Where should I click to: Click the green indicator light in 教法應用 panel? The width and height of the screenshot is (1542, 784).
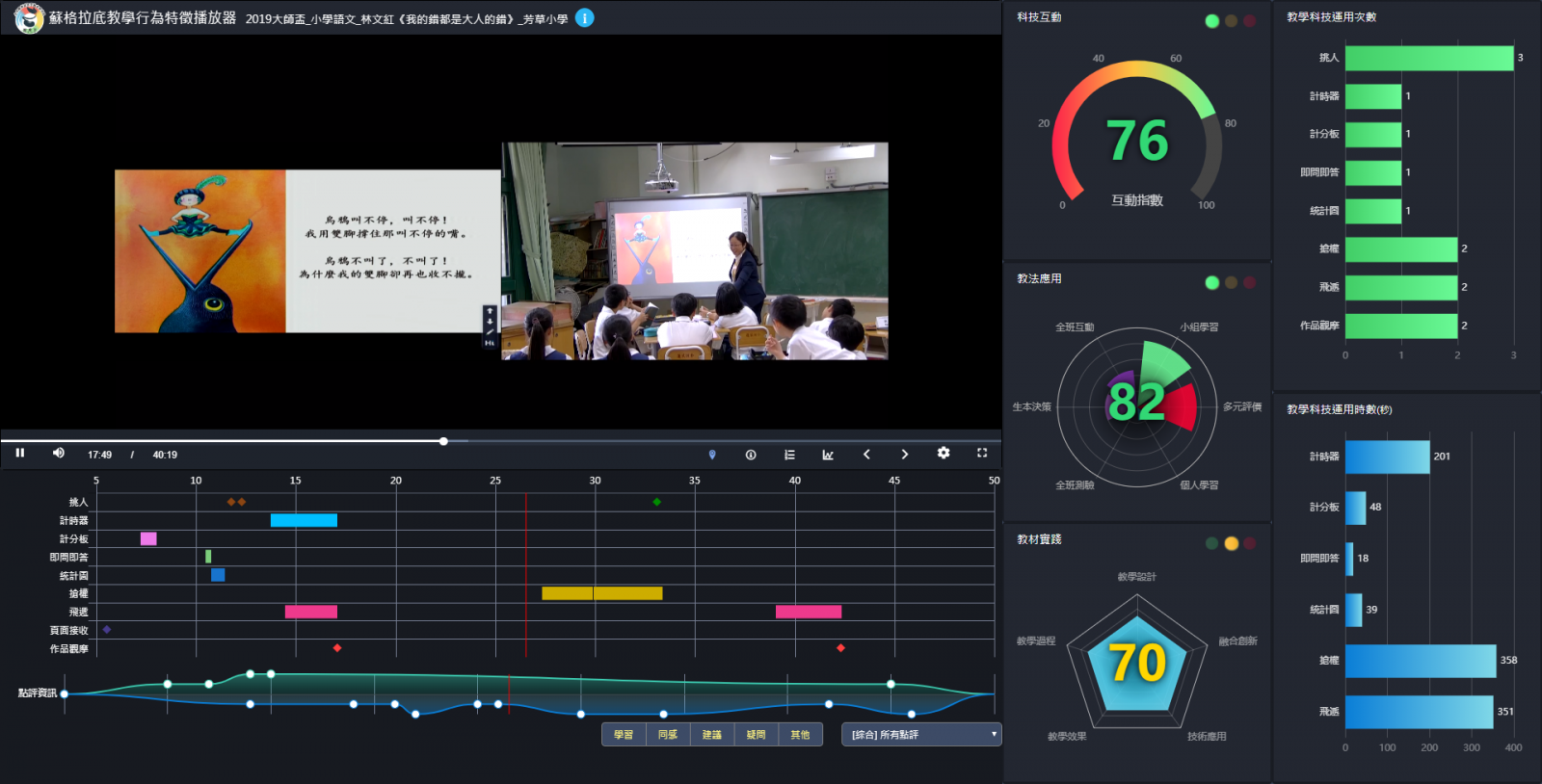(1212, 282)
